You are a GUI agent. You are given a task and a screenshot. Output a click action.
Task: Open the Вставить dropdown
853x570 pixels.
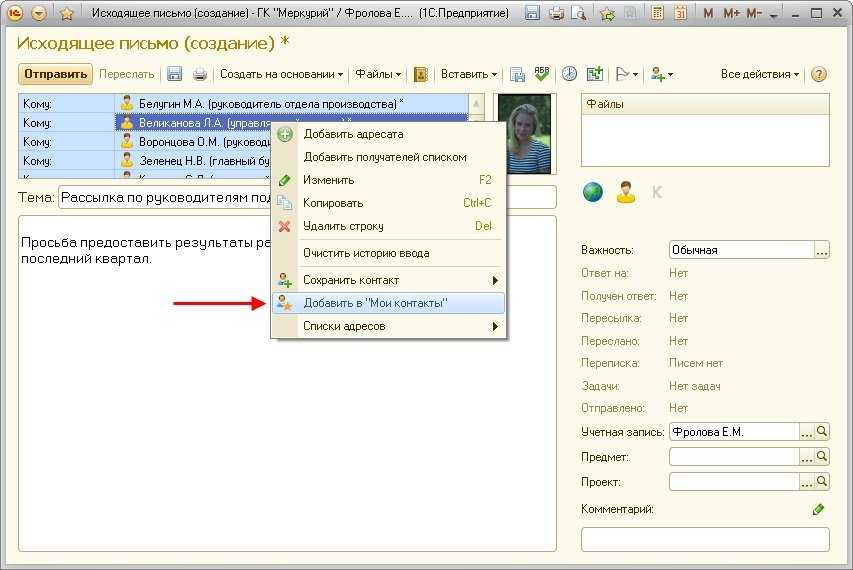point(468,74)
